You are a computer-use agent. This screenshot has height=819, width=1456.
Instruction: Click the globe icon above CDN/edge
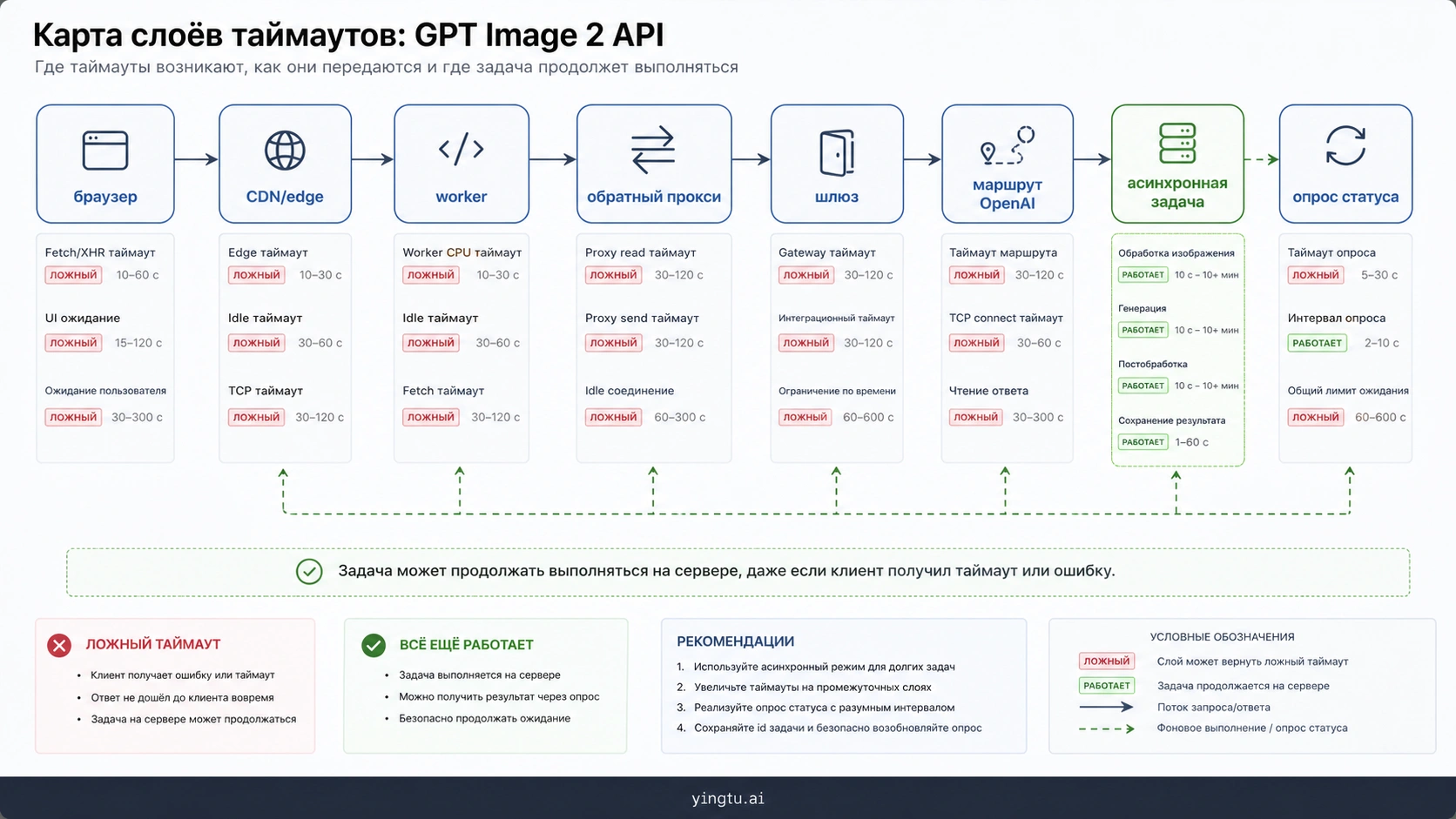285,151
